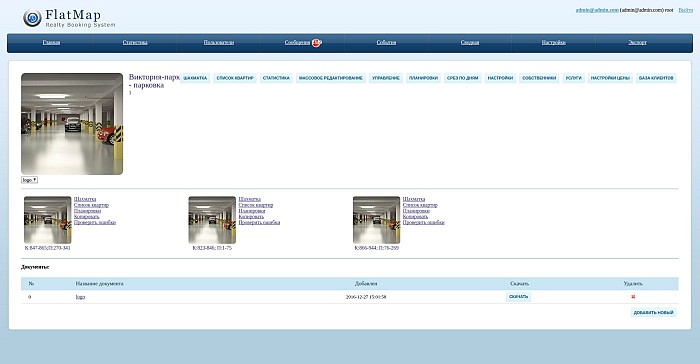Open the first section's parking thumbnail

(48, 220)
